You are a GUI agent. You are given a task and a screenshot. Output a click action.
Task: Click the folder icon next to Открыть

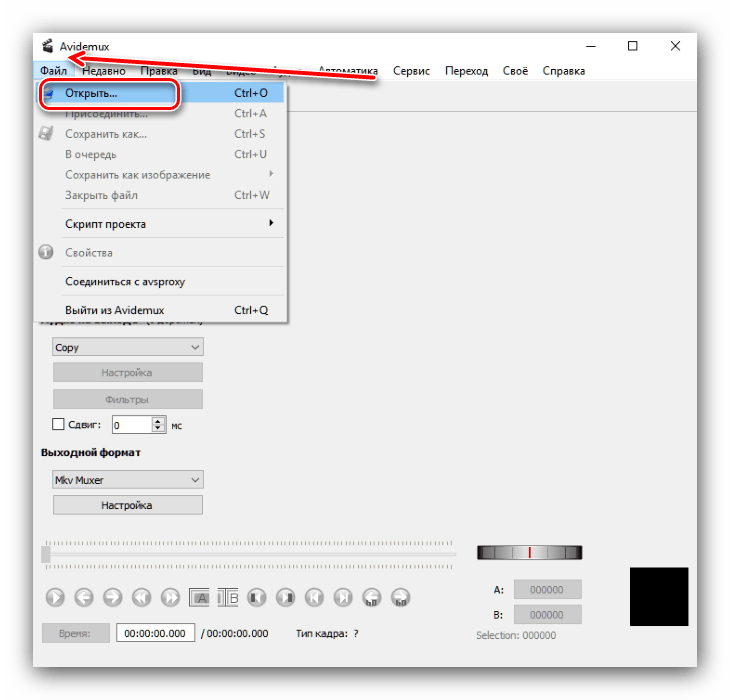47,93
